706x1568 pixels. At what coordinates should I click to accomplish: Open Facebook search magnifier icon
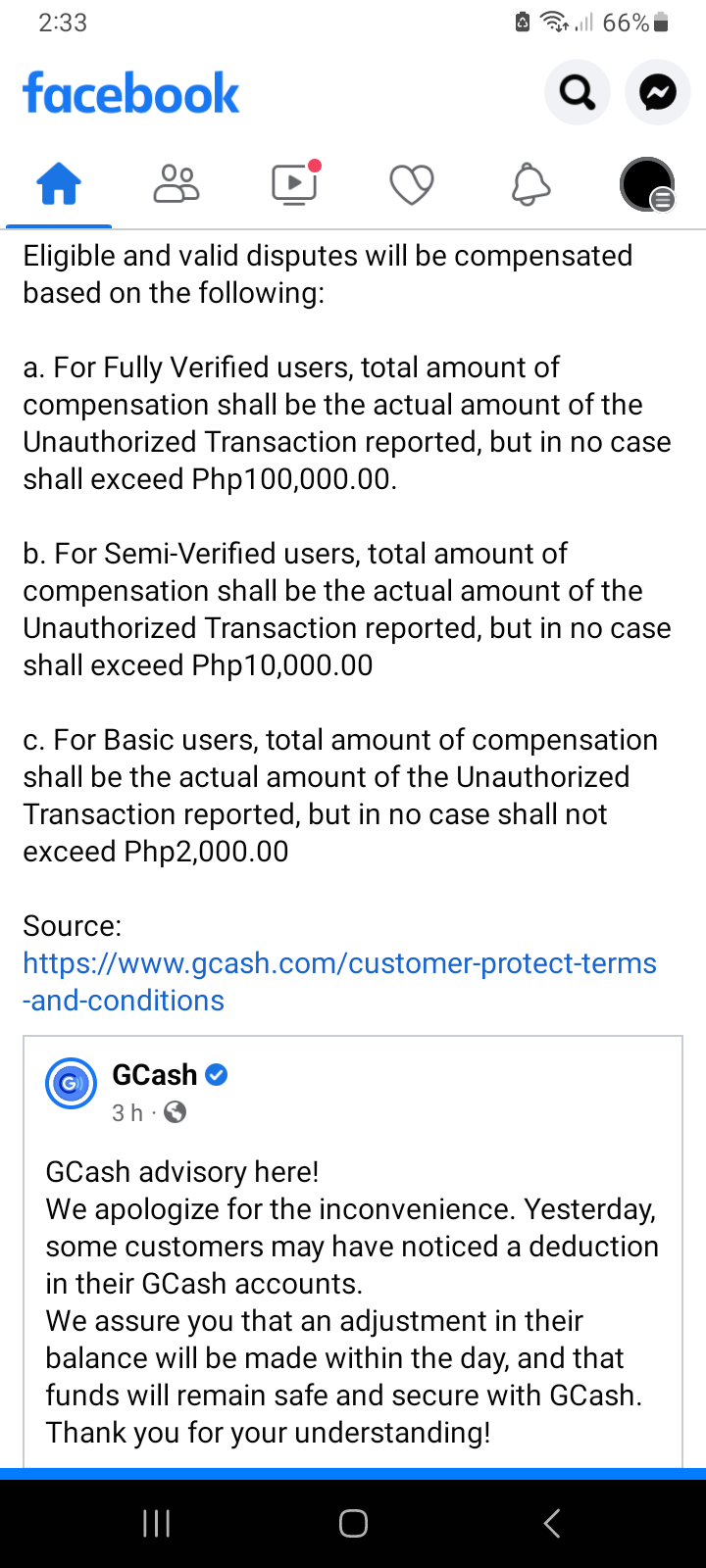[x=578, y=92]
